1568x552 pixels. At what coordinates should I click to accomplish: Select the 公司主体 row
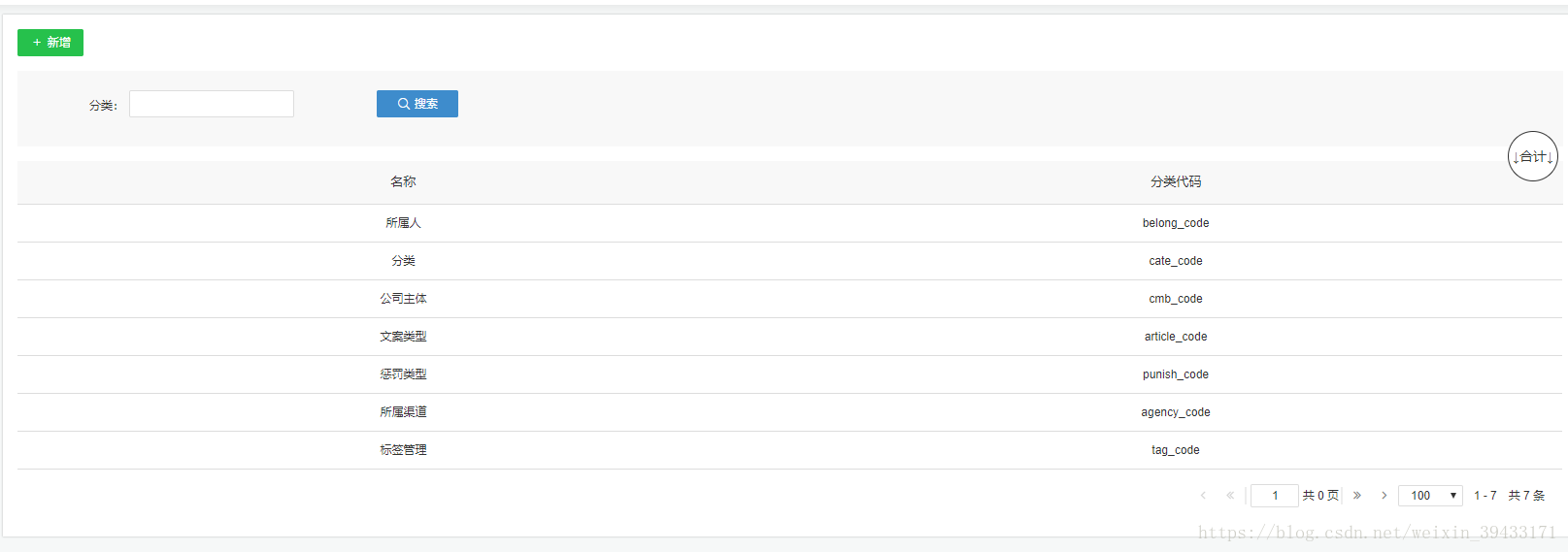point(789,299)
